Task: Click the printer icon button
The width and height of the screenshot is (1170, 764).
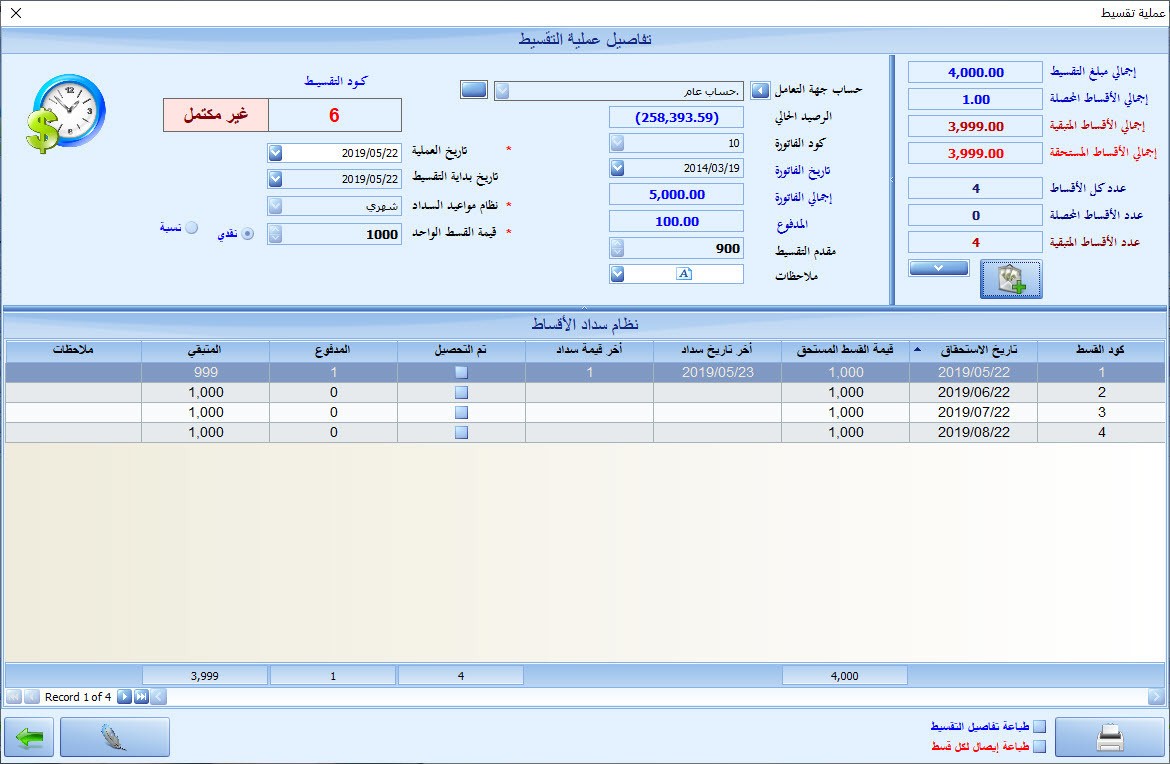Action: [x=1109, y=737]
